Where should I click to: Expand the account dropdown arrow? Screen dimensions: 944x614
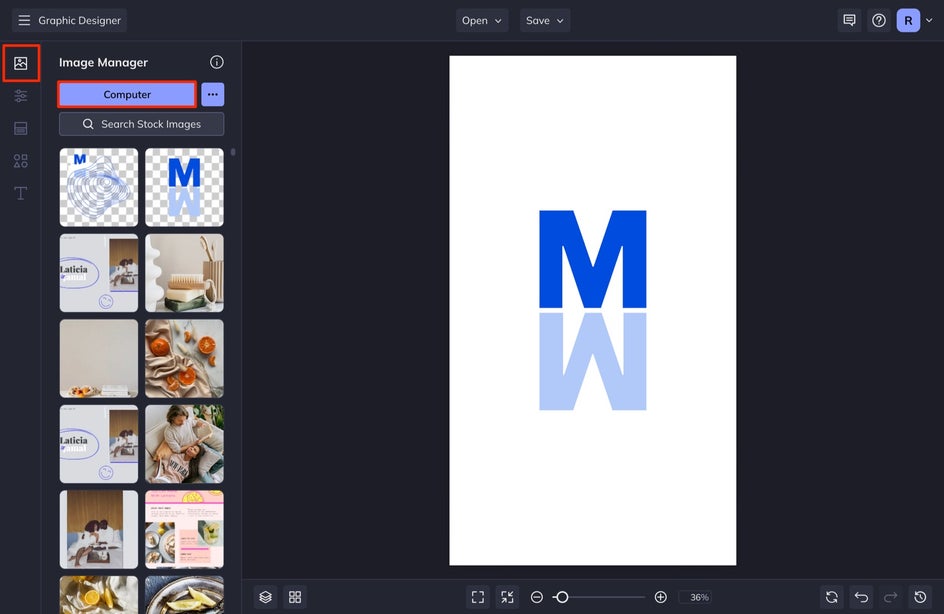(x=929, y=20)
